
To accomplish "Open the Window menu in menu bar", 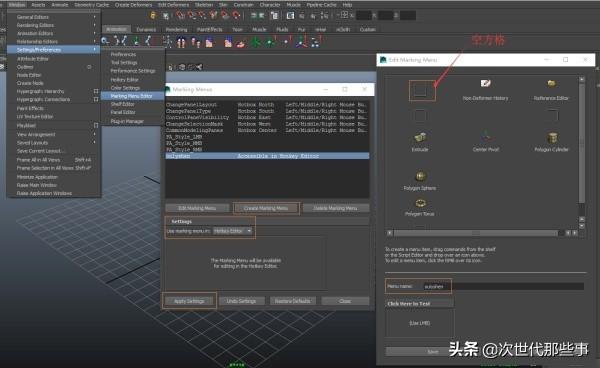I will click(x=17, y=5).
